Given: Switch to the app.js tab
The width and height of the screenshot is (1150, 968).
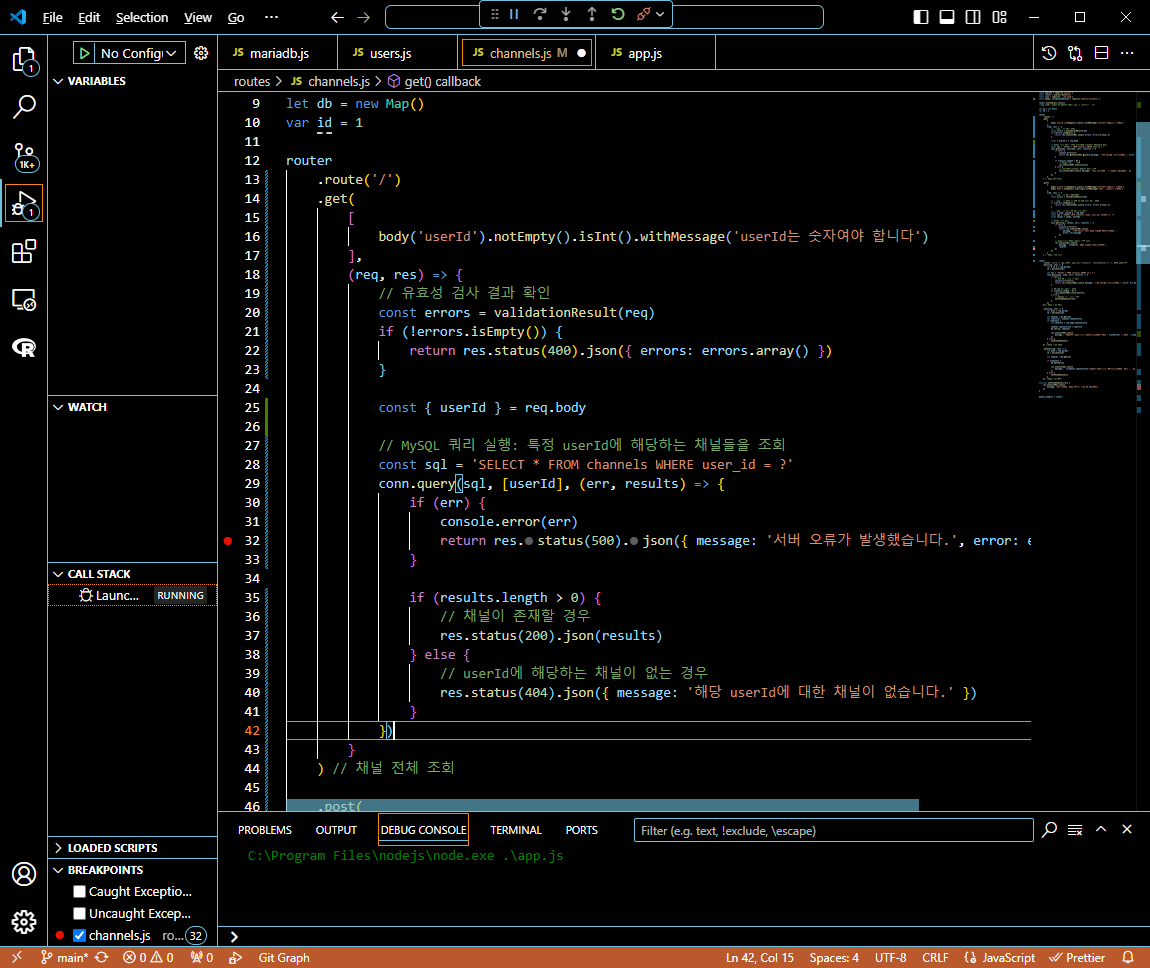Looking at the screenshot, I should (655, 53).
